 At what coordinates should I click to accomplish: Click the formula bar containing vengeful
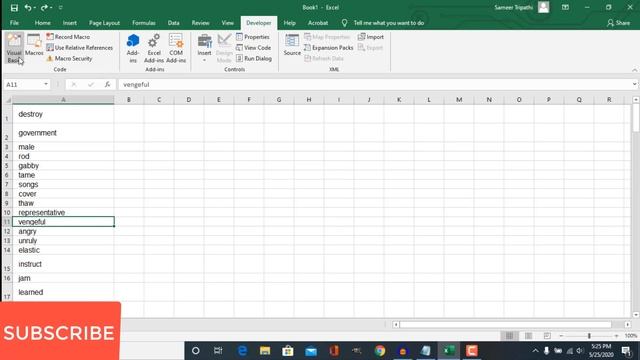376,84
